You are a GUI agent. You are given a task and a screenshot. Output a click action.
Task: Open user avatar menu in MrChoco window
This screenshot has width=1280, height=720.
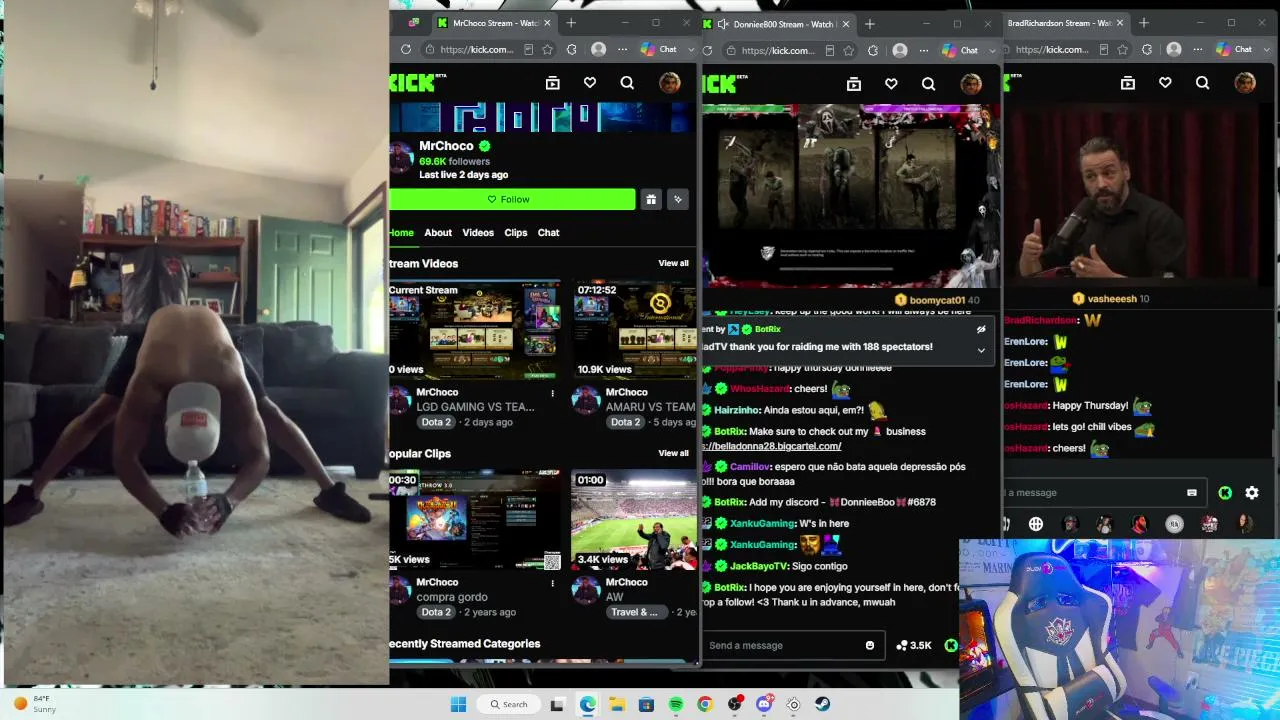[x=669, y=84]
